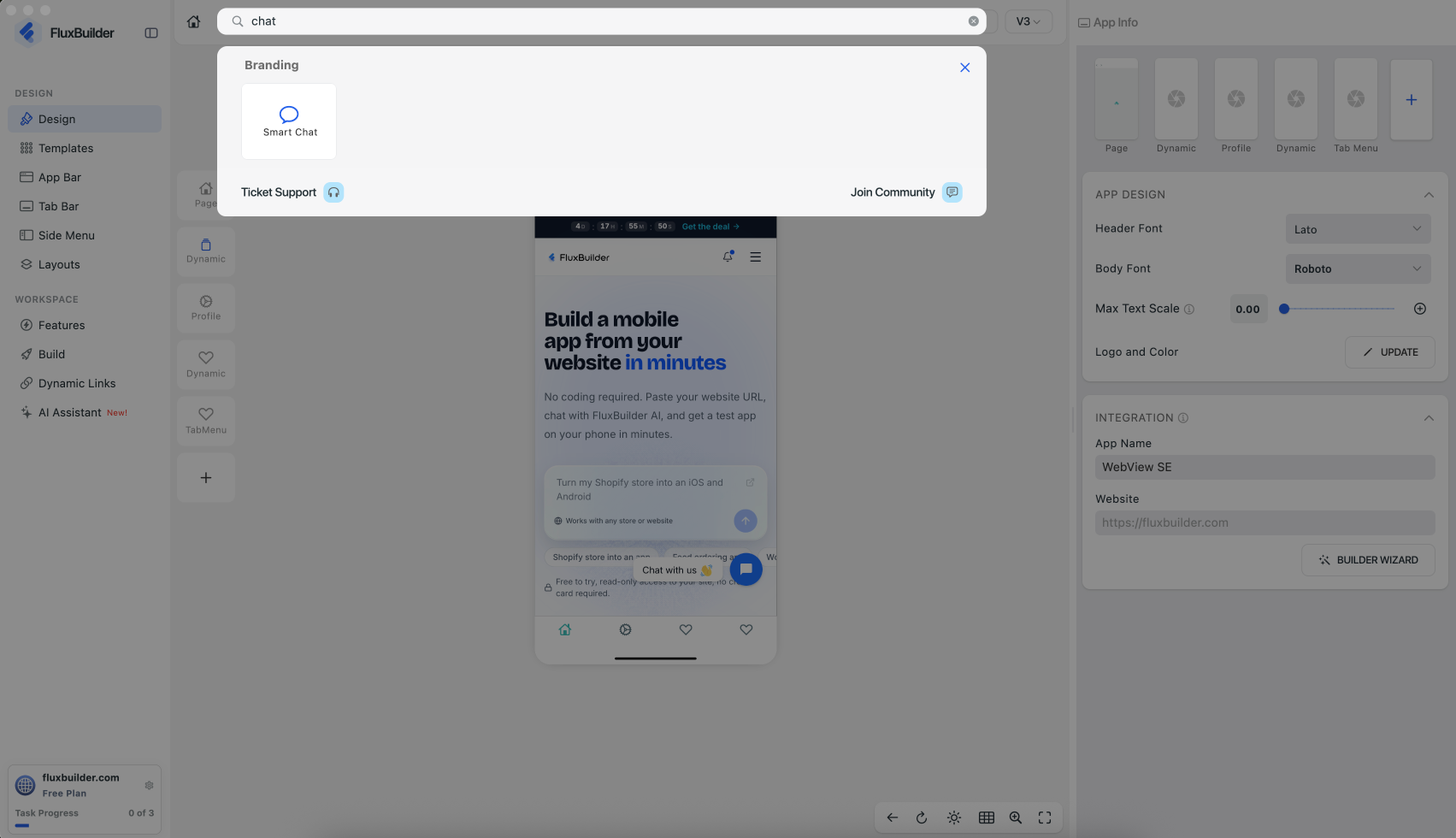
Task: Collapse the Integration section
Action: [1429, 418]
